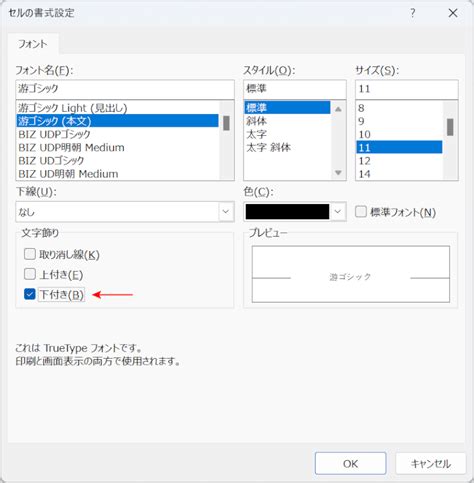Choose BIZ UDP明朝 Medium font
Screen dimensions: 474x483
coord(118,147)
